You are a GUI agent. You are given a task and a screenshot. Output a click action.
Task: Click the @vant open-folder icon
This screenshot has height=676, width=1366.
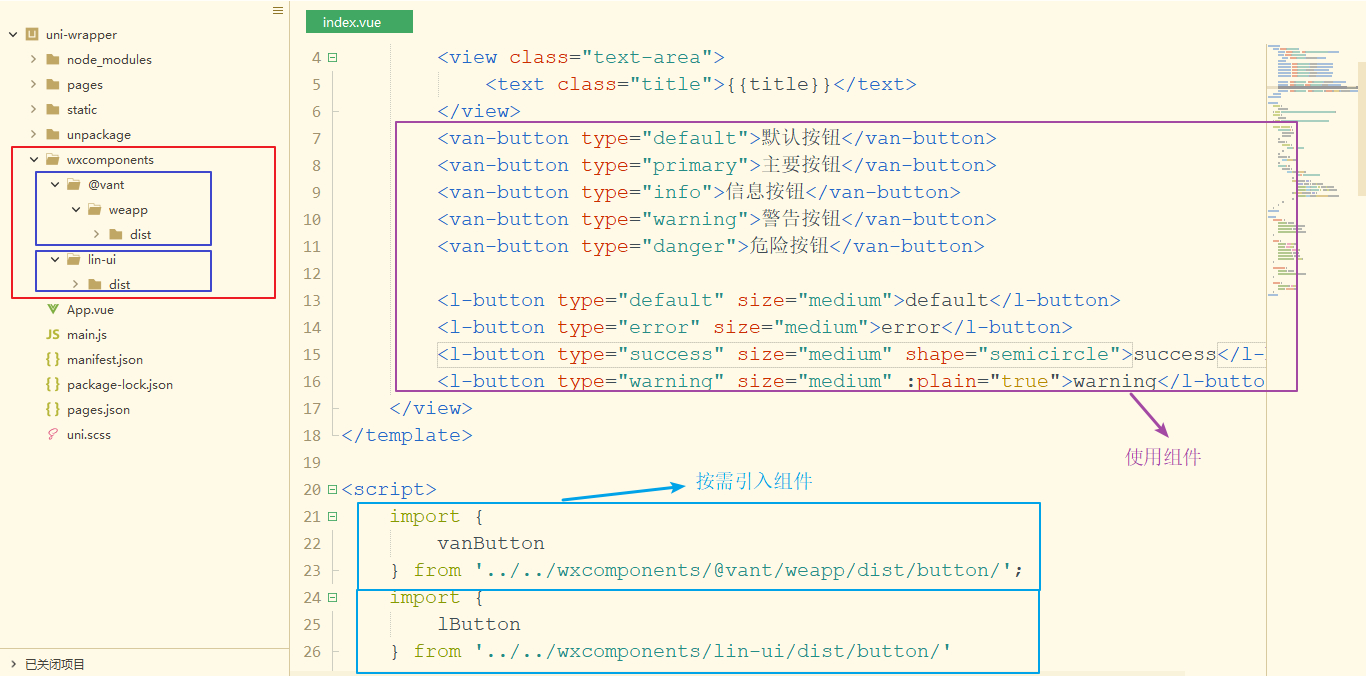[x=74, y=184]
